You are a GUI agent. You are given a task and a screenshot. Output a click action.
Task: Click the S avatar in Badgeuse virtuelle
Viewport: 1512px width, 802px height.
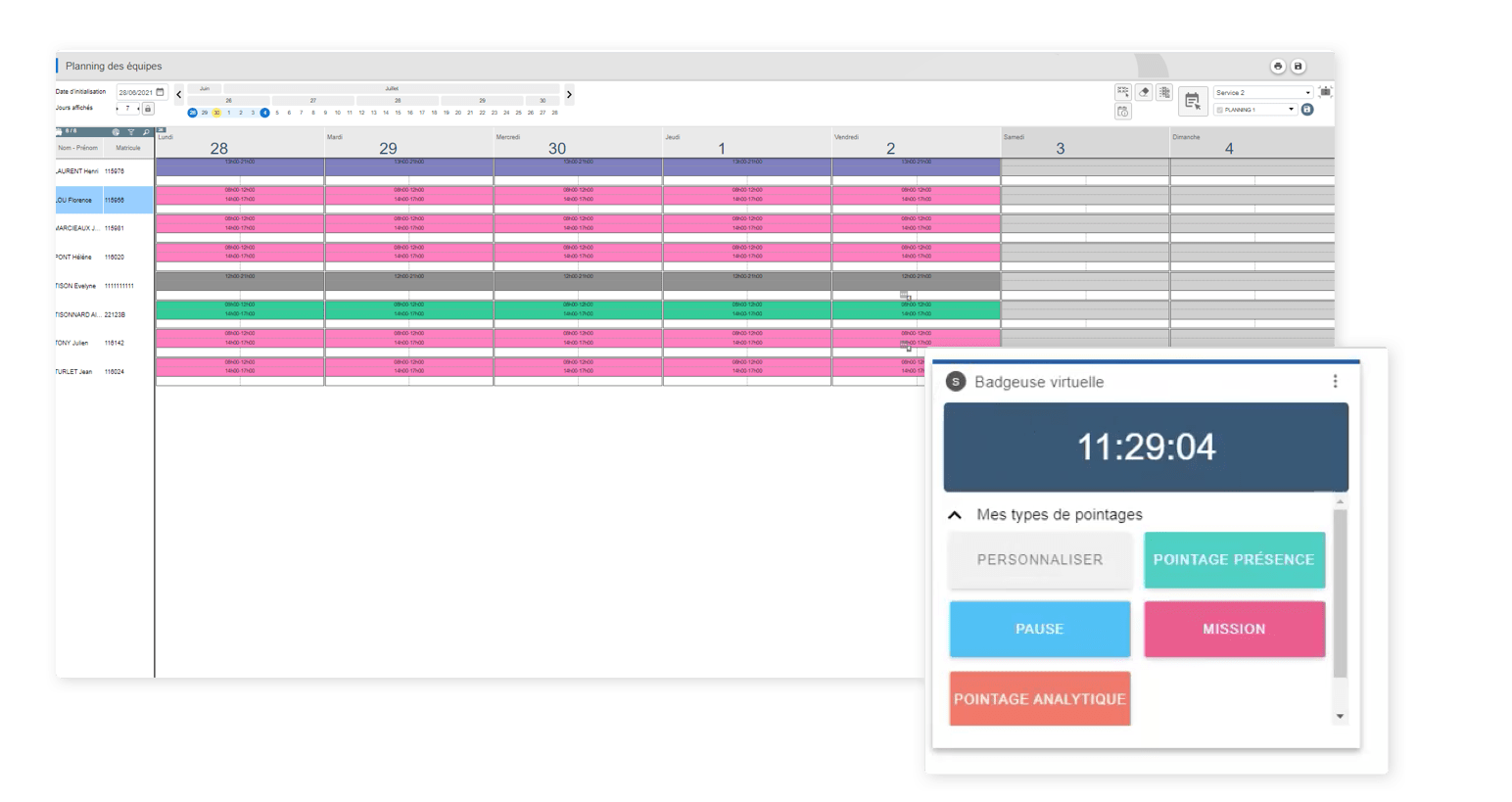(956, 381)
